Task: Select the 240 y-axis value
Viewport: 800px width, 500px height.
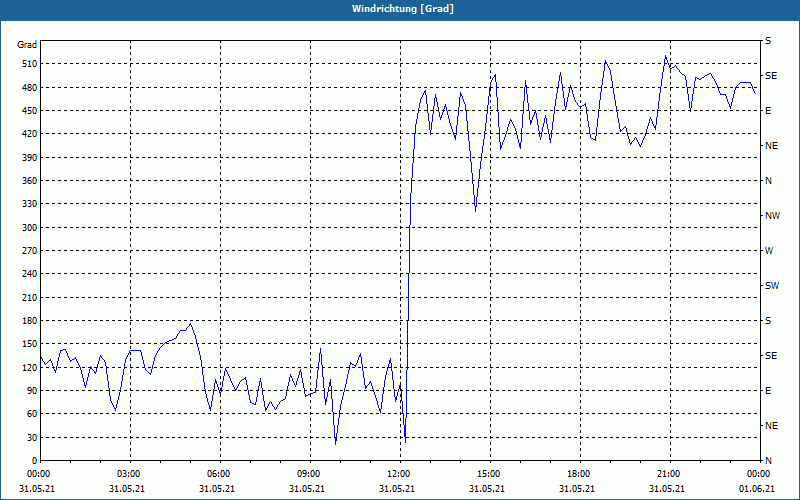Action: coord(29,273)
